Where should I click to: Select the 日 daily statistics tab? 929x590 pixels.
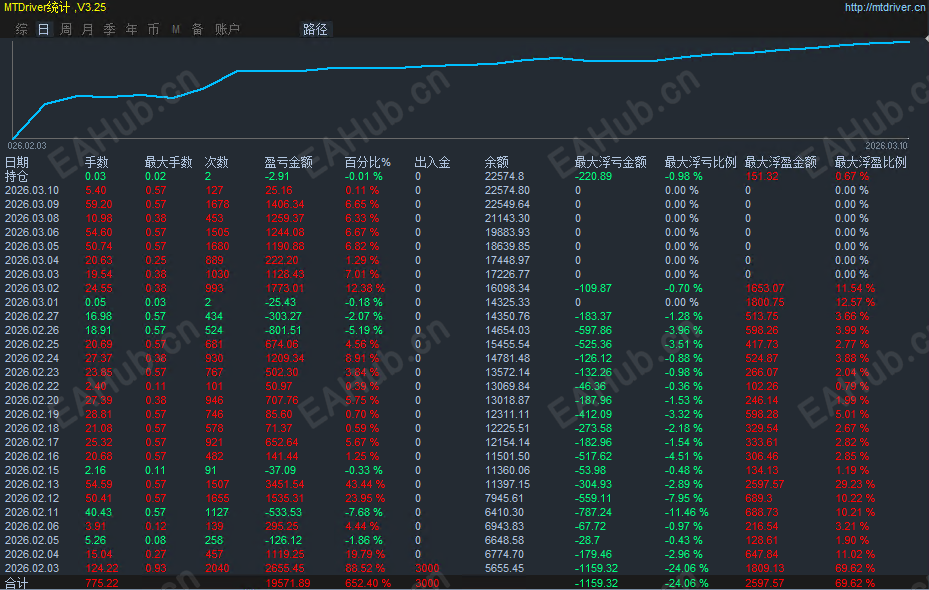[43, 29]
